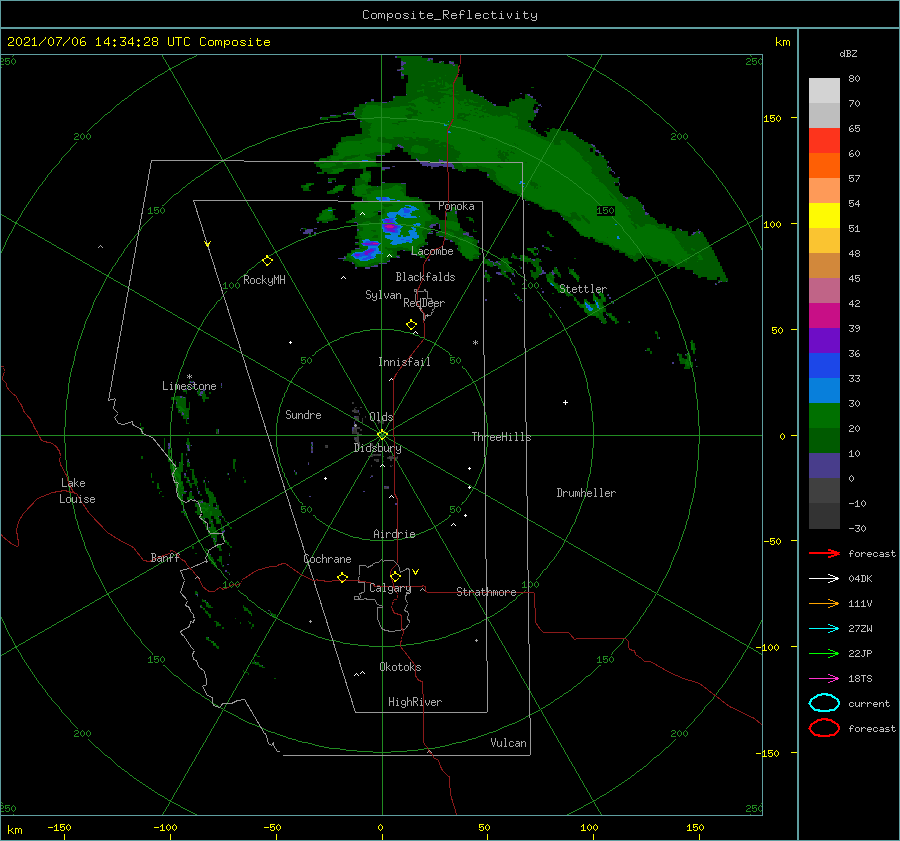Screen dimensions: 900x841
Task: Click the yellow diamond marker above RockyMH
Action: coord(267,261)
